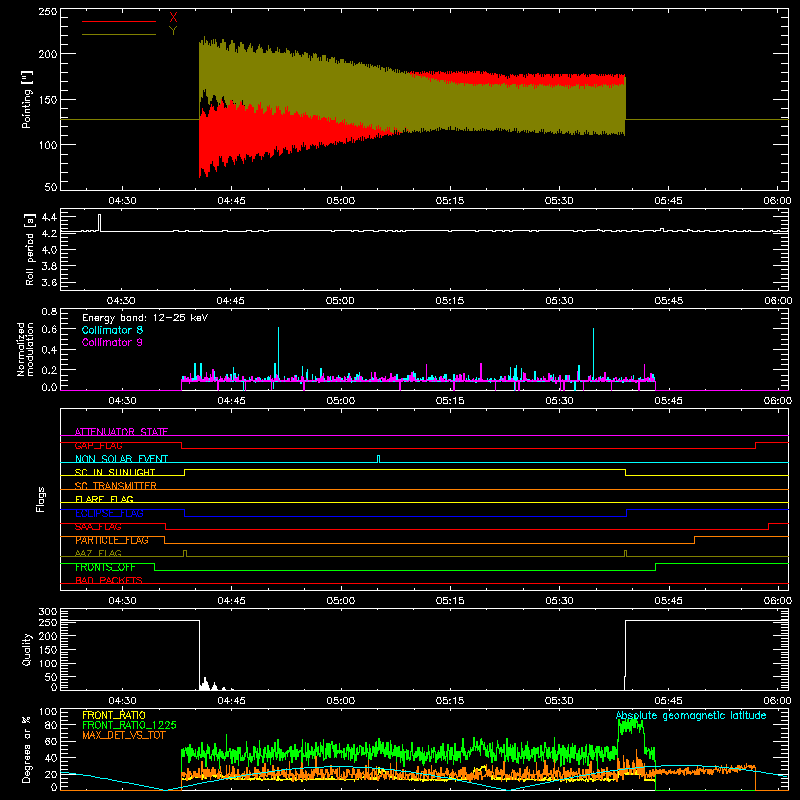Click the Normalized modulation axis label

pyautogui.click(x=25, y=349)
